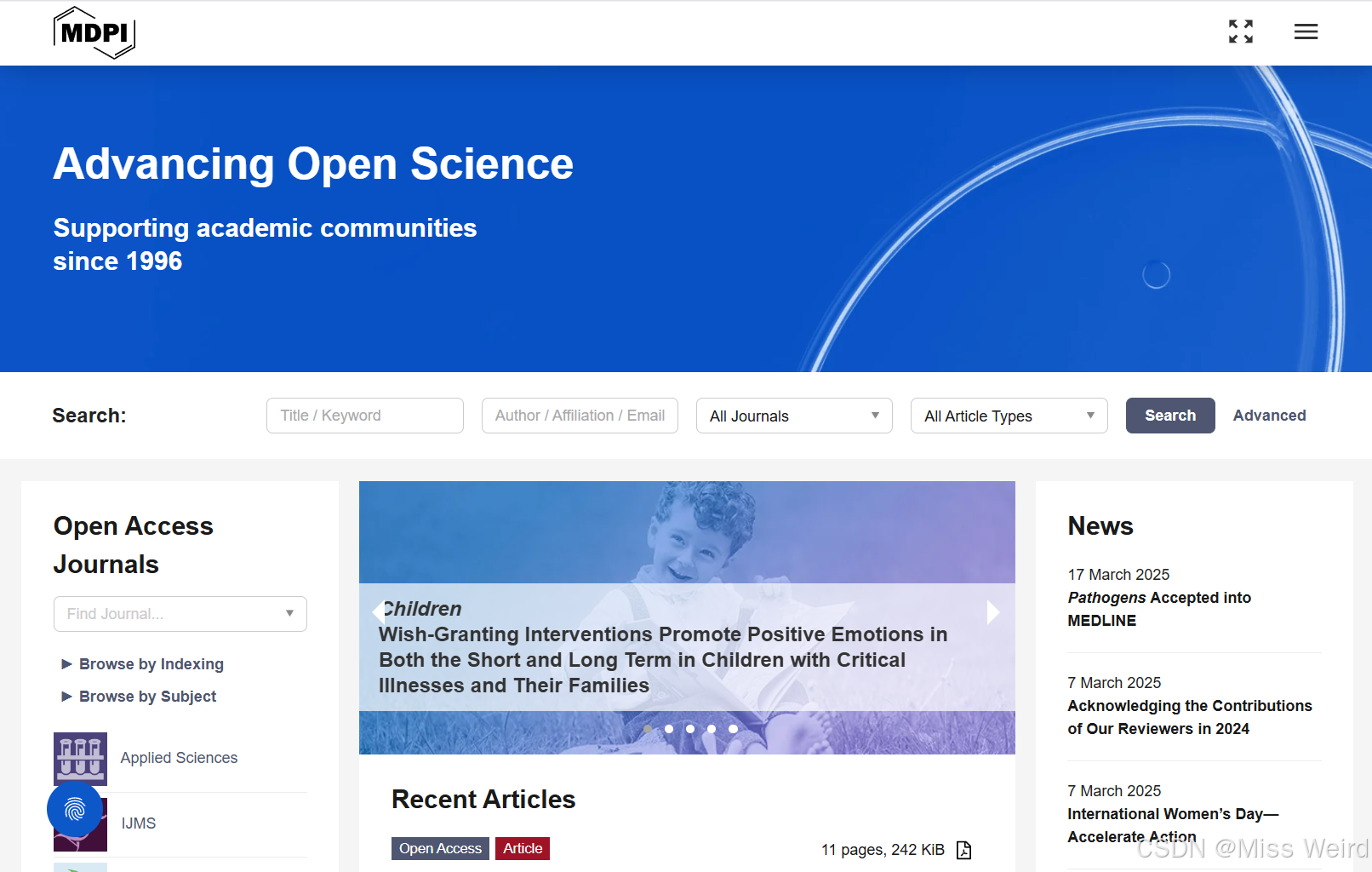Click the Recent Articles heading
This screenshot has width=1372, height=872.
tap(483, 800)
